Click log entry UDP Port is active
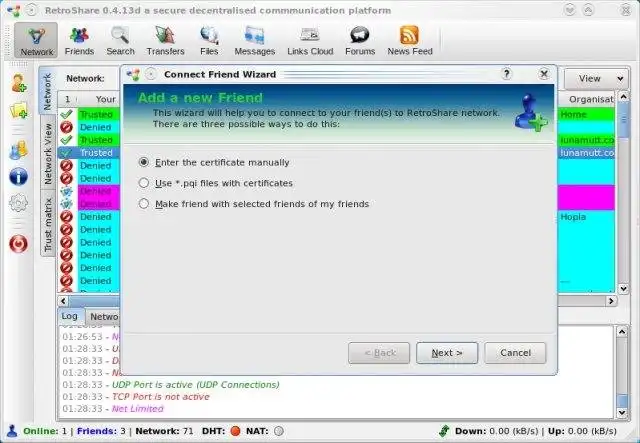The height and width of the screenshot is (443, 640). tap(171, 385)
